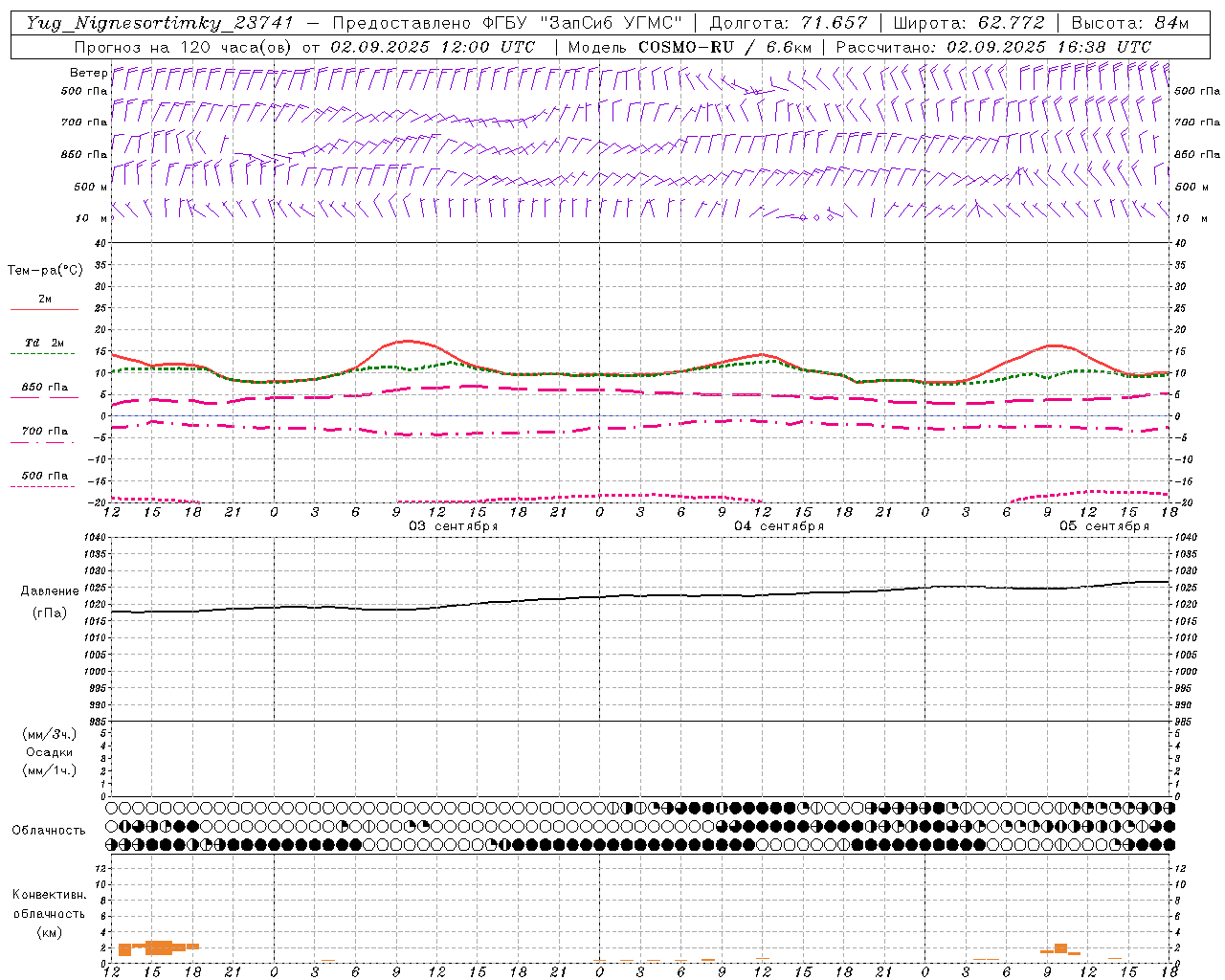Viewport: 1225px width, 980px height.
Task: Click the (мм/3ч.) precipitation unit label
Action: click(x=50, y=734)
